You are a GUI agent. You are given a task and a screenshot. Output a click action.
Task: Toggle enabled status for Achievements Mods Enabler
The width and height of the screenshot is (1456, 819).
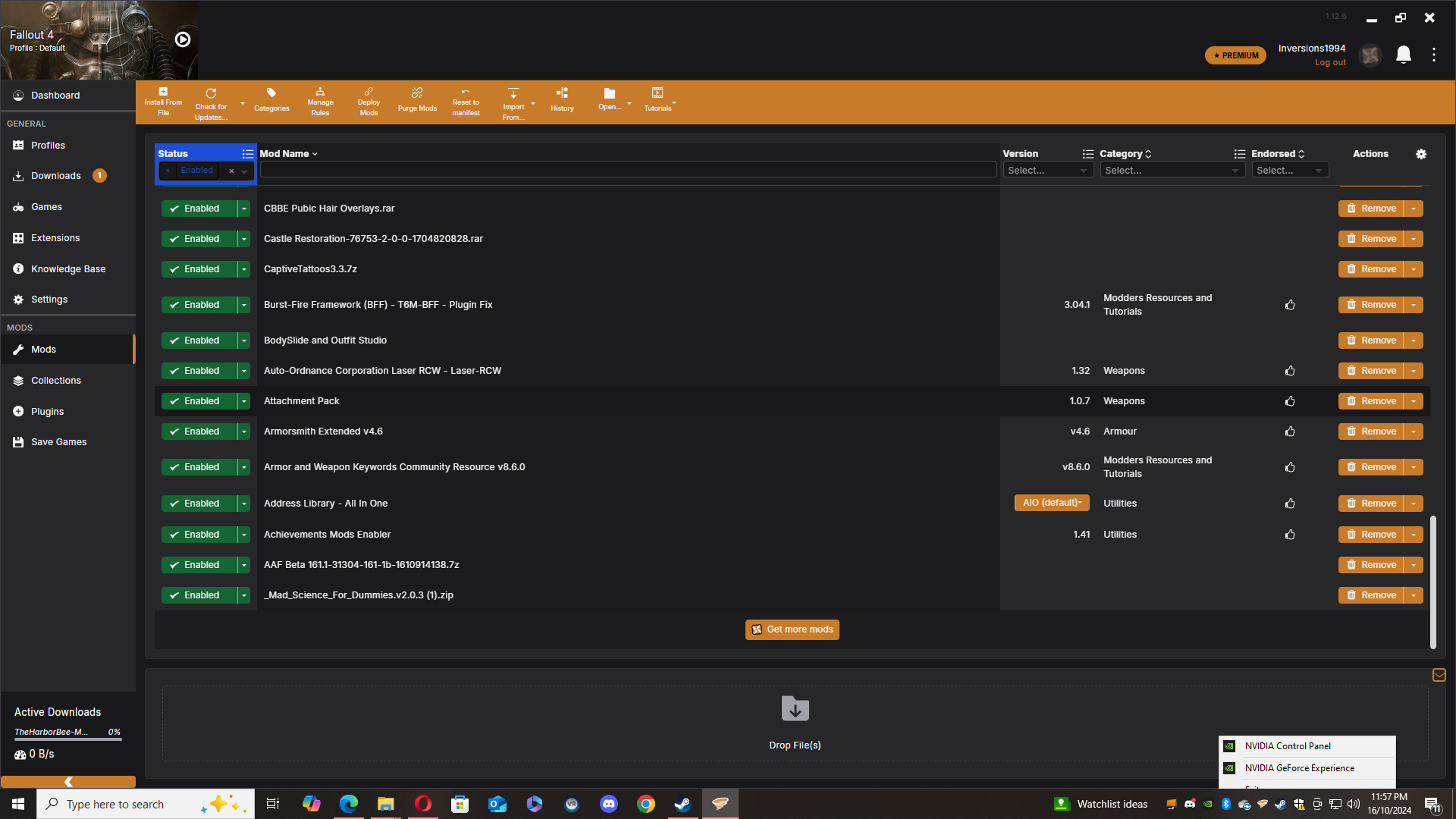[x=197, y=534]
